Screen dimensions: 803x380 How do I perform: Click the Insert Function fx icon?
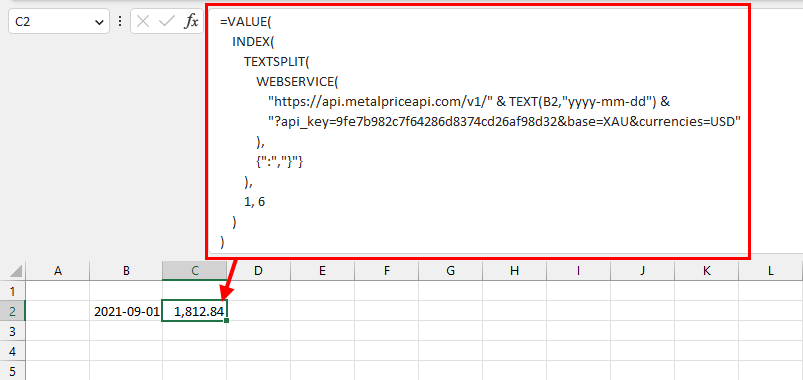click(192, 22)
